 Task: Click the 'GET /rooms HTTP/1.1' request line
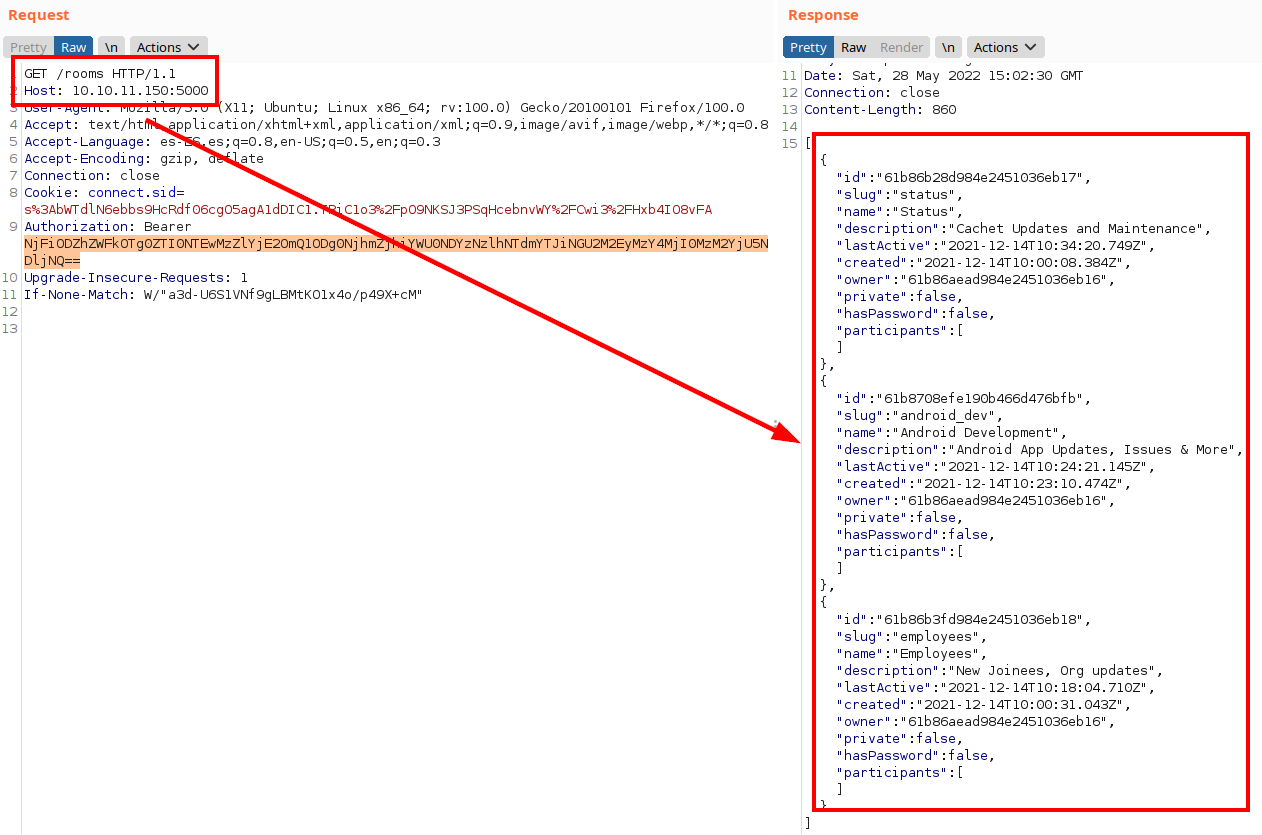point(100,74)
